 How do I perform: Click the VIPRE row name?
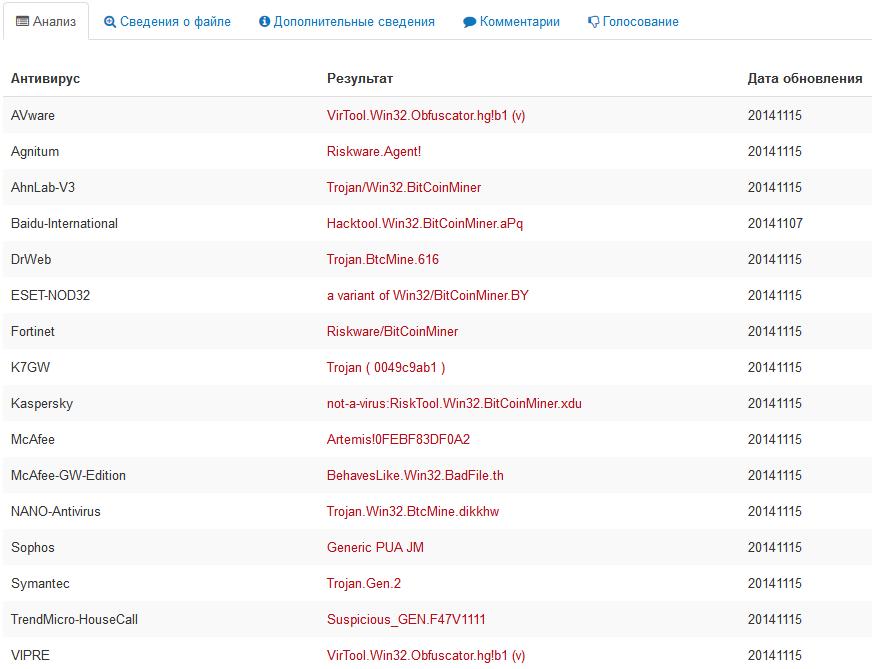point(31,656)
